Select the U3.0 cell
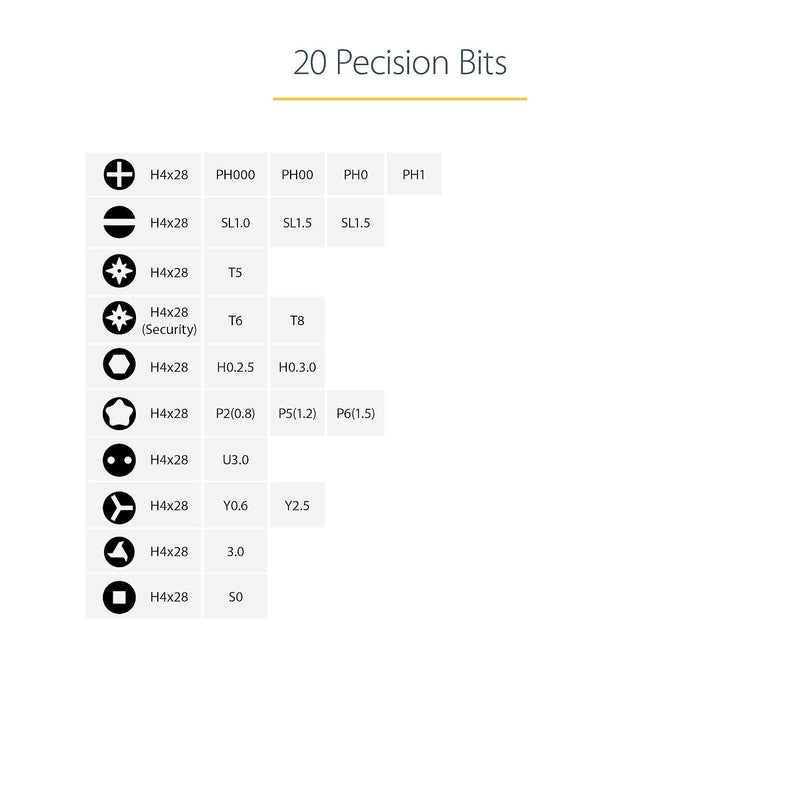 tap(235, 460)
